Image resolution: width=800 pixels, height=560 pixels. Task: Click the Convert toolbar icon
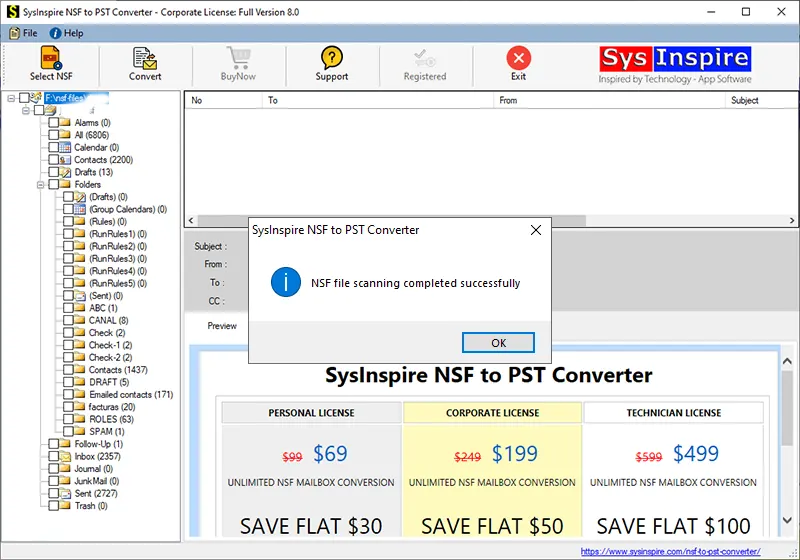pyautogui.click(x=145, y=58)
